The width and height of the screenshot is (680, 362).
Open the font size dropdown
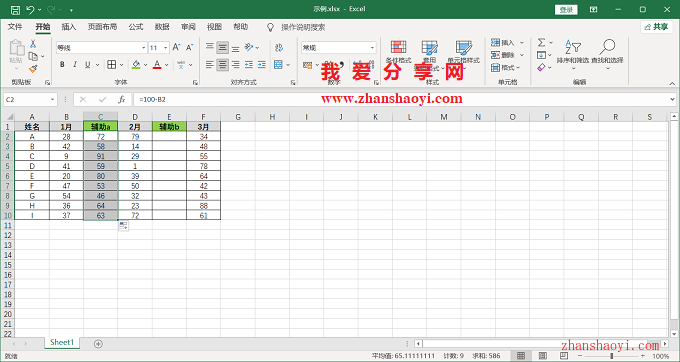pyautogui.click(x=166, y=48)
